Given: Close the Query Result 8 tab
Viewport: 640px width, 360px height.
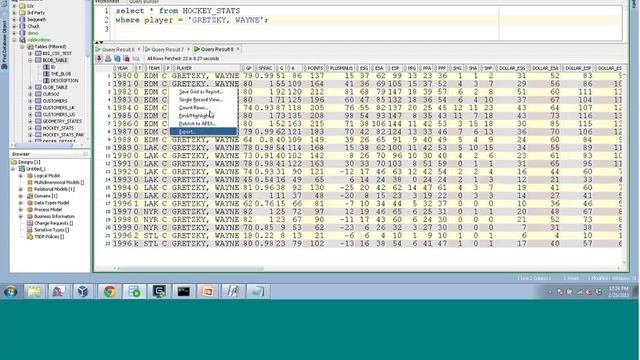Looking at the screenshot, I should click(238, 49).
